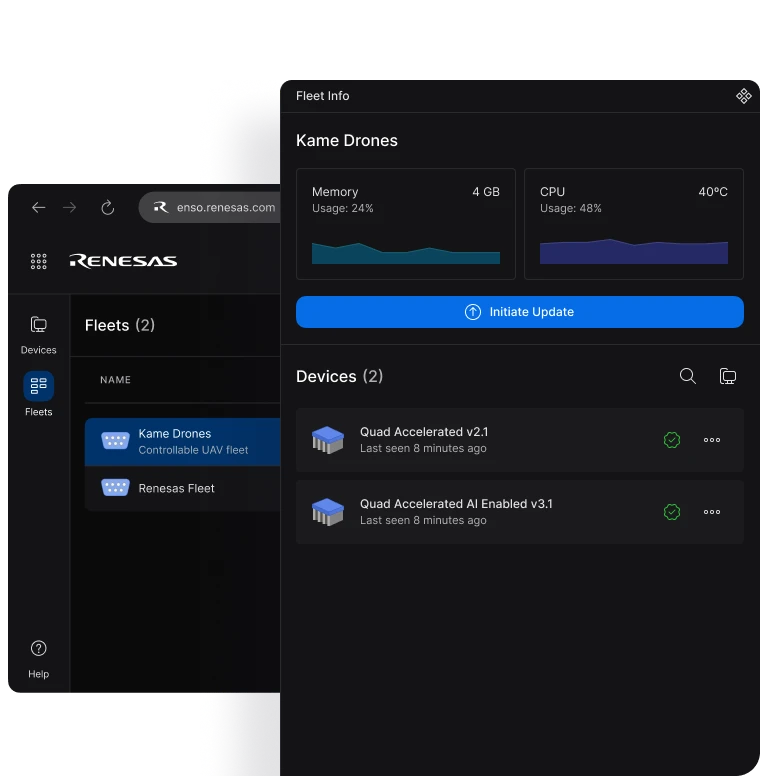760x776 pixels.
Task: Click the enso.renesas.com address bar
Action: coord(225,208)
